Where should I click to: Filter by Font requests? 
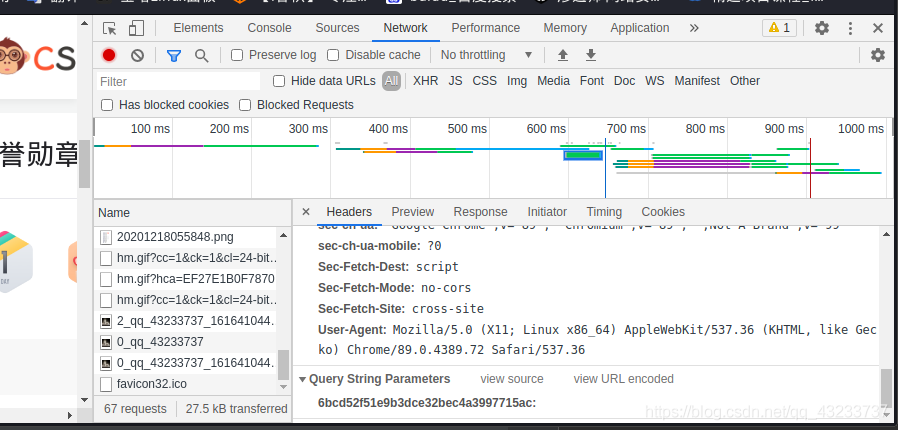click(592, 81)
